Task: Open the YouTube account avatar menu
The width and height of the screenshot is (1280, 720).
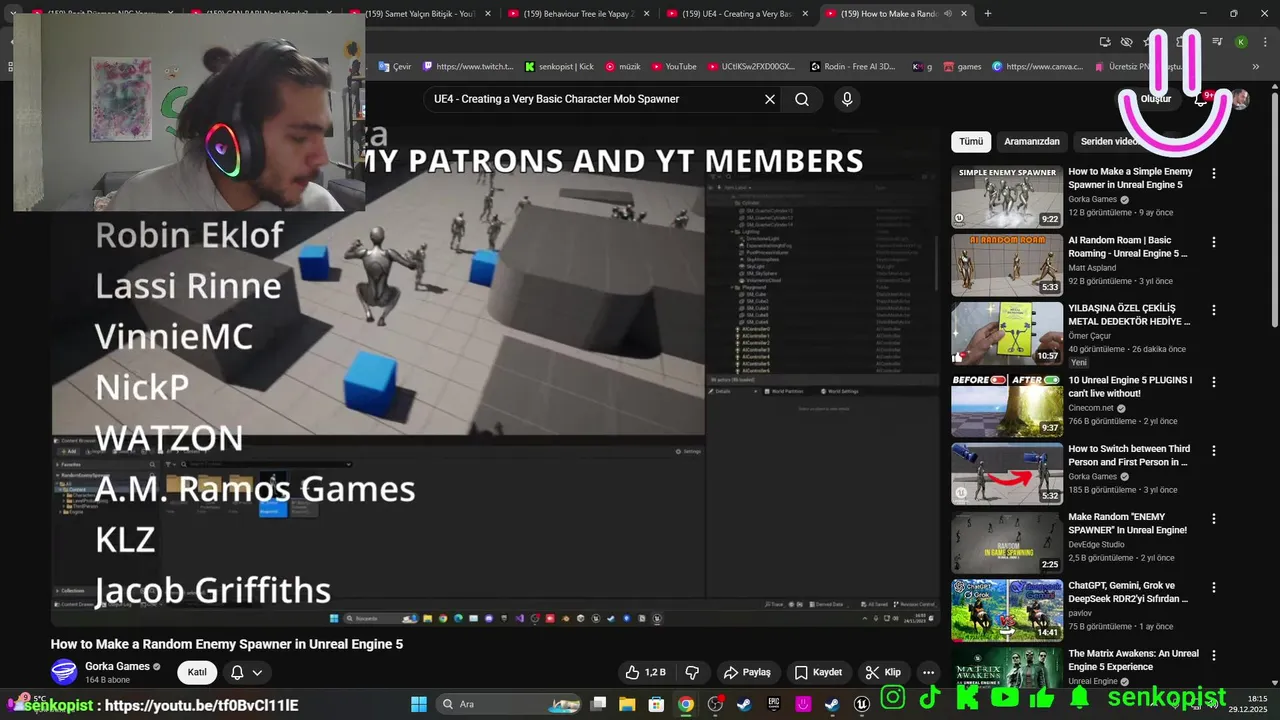Action: 1240,99
